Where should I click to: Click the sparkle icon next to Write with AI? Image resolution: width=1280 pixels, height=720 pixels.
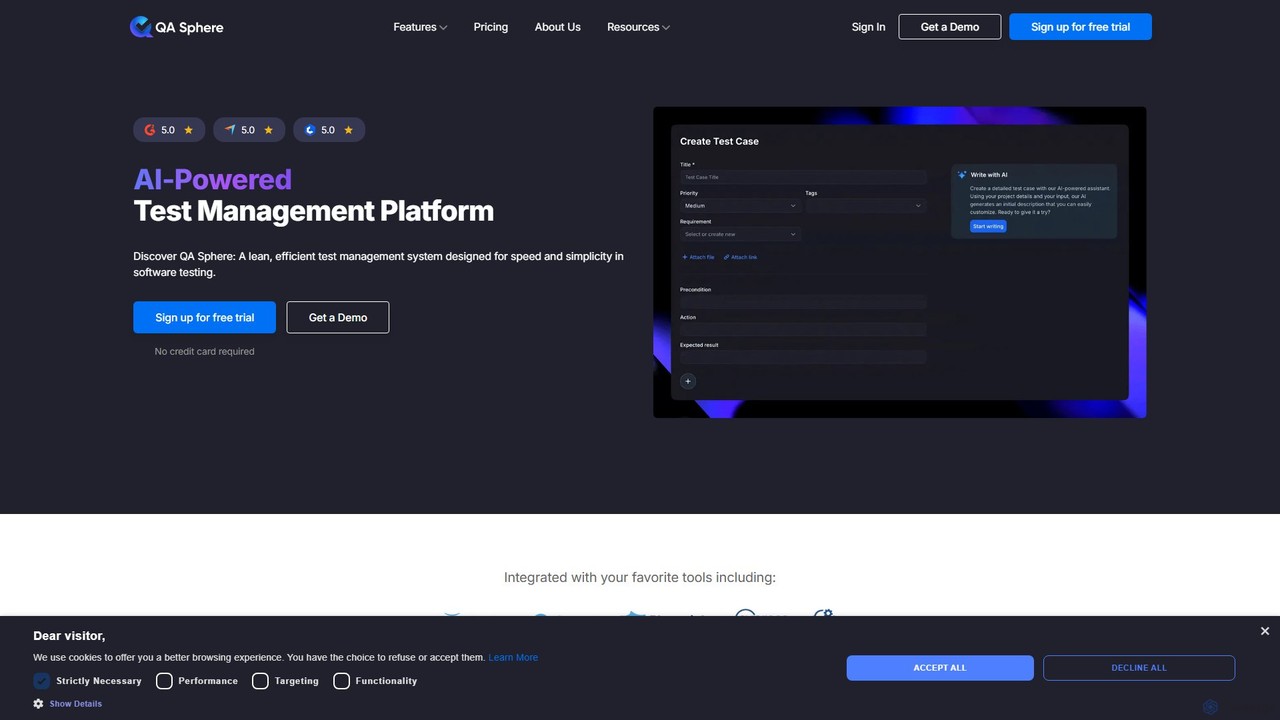pos(962,175)
